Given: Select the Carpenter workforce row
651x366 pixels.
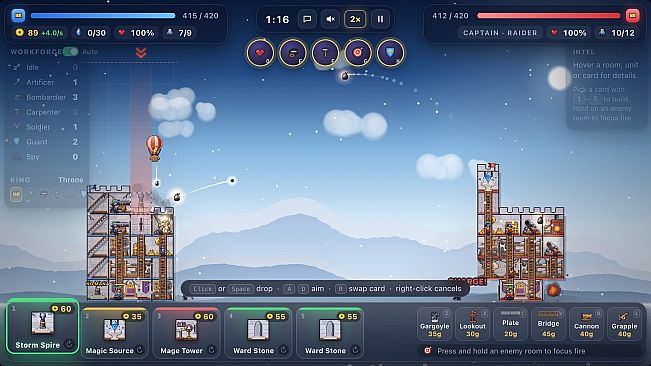Looking at the screenshot, I should (x=45, y=112).
